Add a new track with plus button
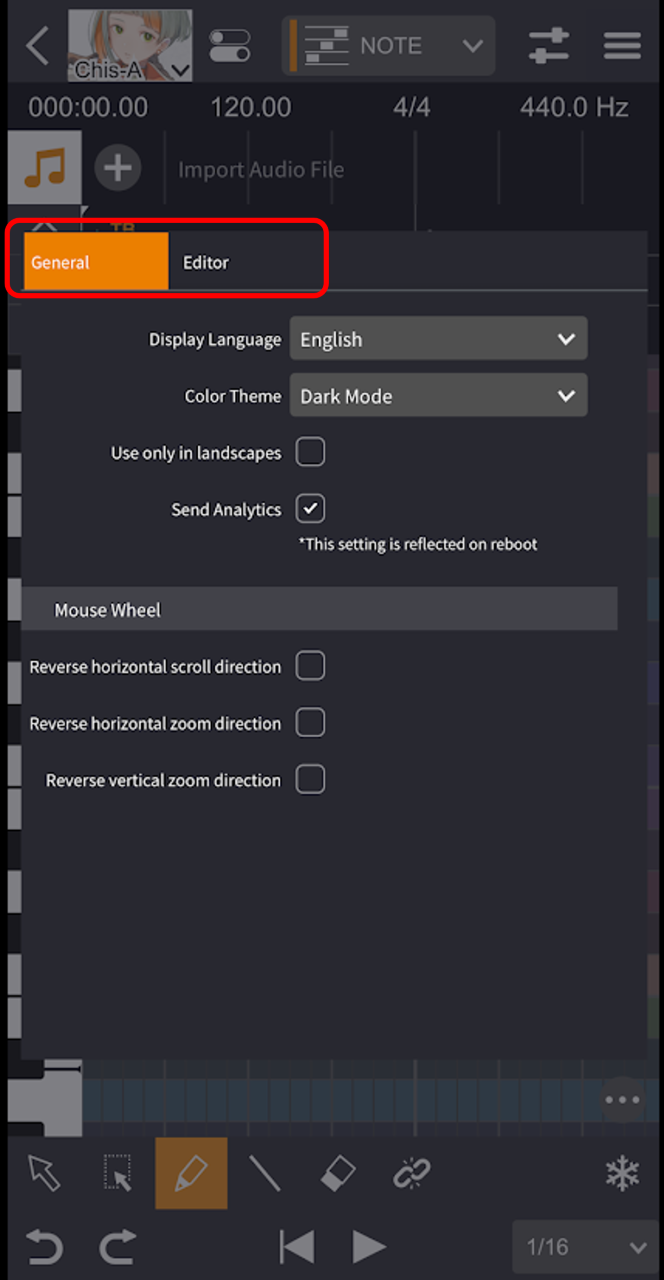The image size is (664, 1280). [x=118, y=168]
